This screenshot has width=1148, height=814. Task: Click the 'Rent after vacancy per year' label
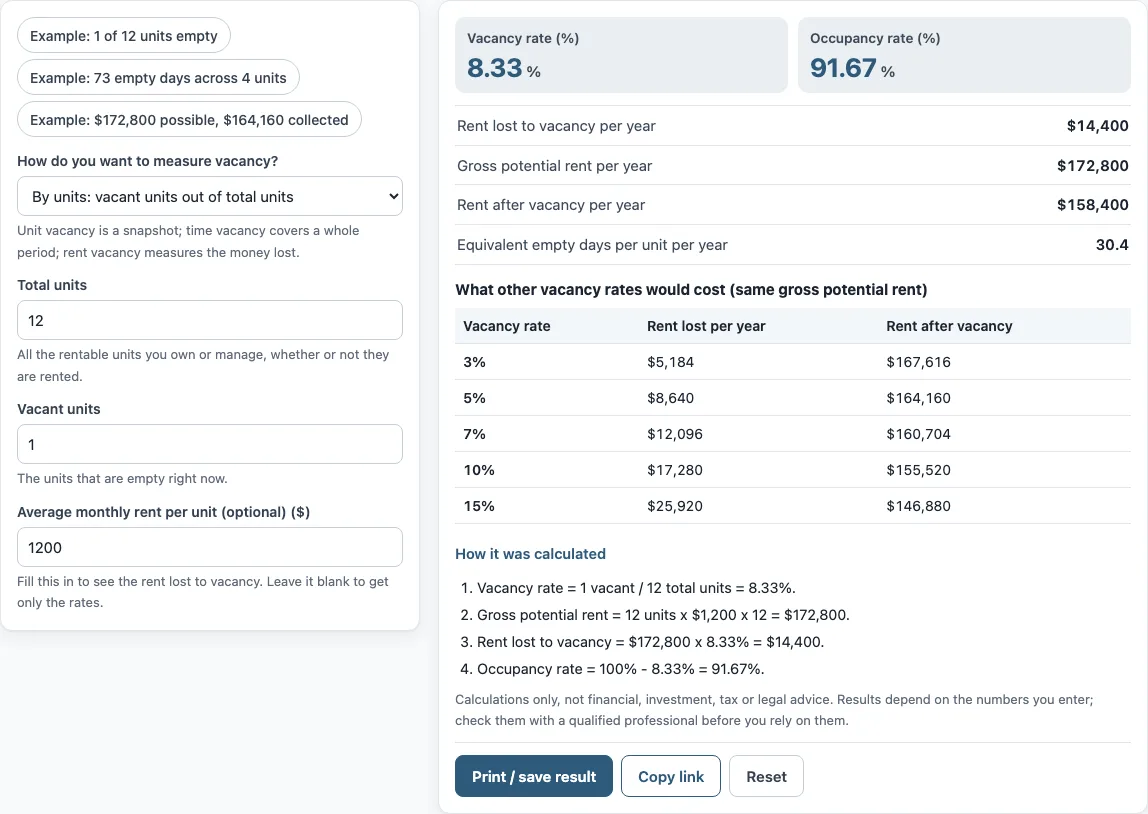point(551,205)
